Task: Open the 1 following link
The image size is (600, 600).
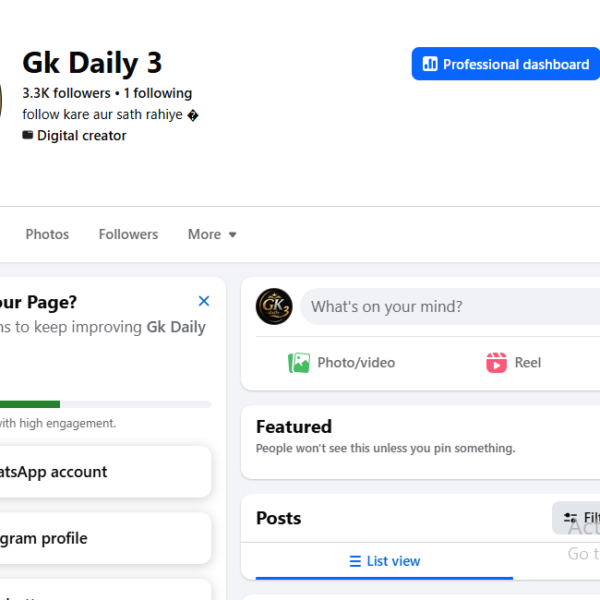Action: click(x=158, y=93)
